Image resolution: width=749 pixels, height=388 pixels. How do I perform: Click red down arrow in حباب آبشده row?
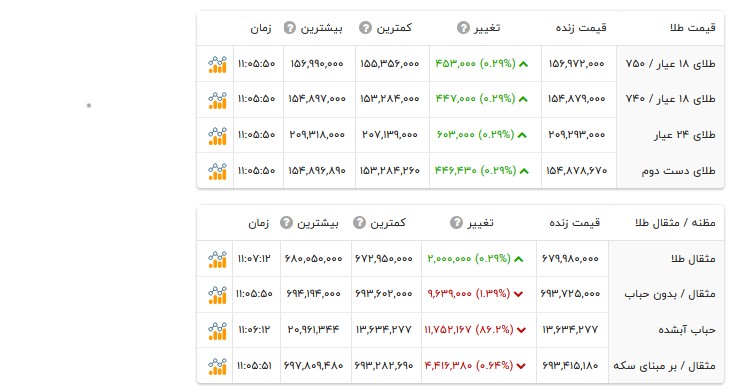pyautogui.click(x=521, y=330)
